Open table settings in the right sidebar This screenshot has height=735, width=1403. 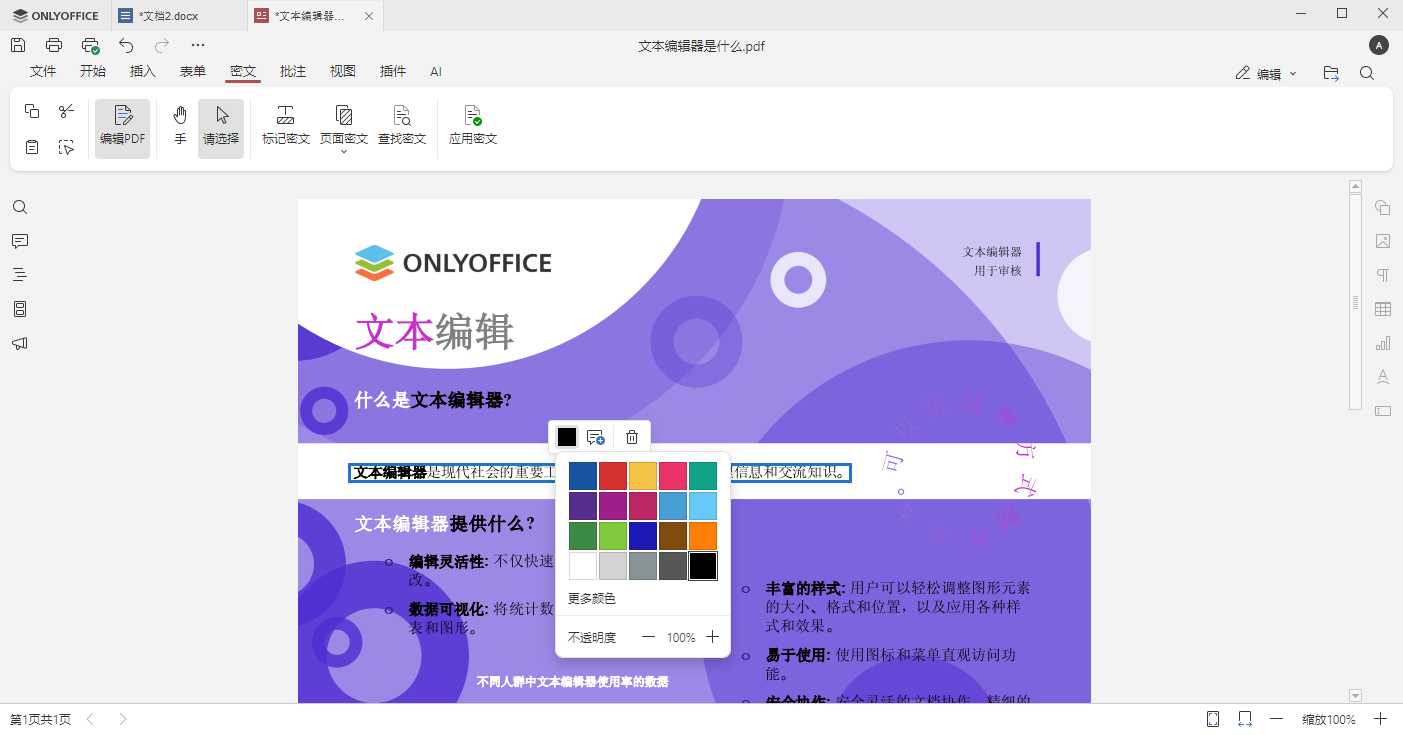click(1383, 308)
